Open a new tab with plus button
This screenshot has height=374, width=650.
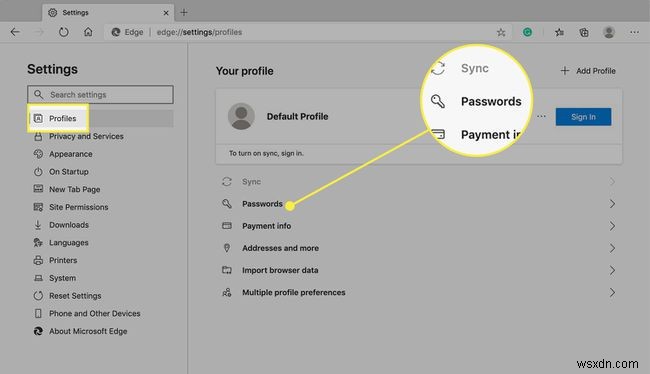(x=184, y=12)
